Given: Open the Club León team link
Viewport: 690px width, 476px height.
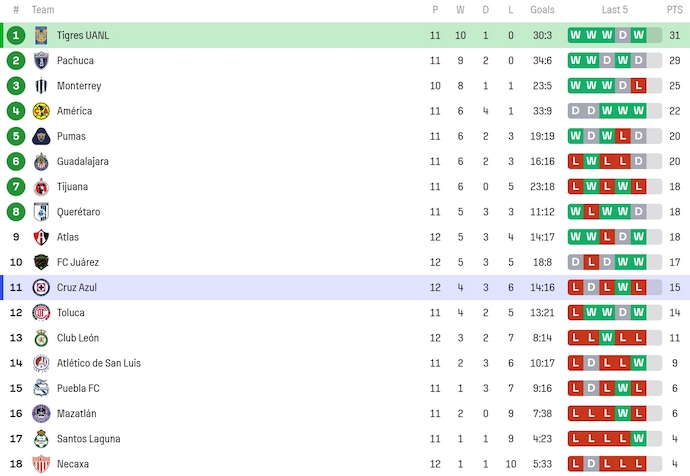Looking at the screenshot, I should coord(78,338).
